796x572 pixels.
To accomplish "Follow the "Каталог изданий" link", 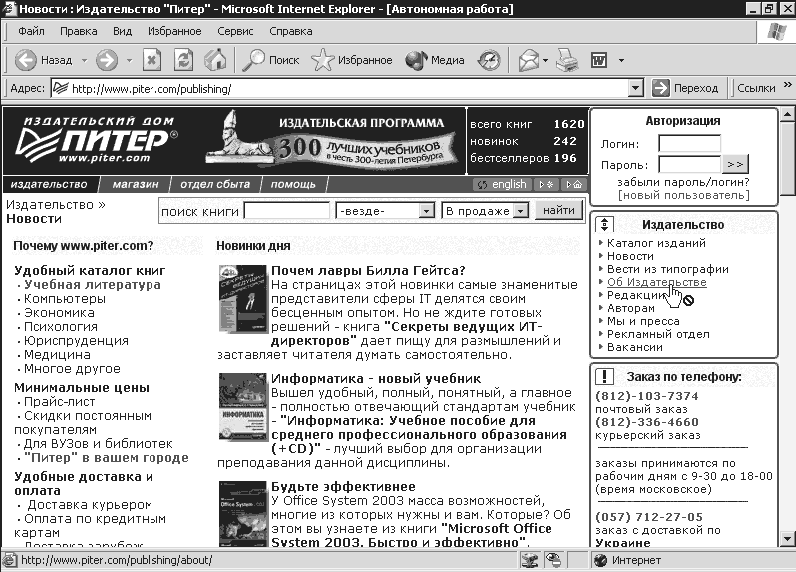I will pyautogui.click(x=656, y=243).
